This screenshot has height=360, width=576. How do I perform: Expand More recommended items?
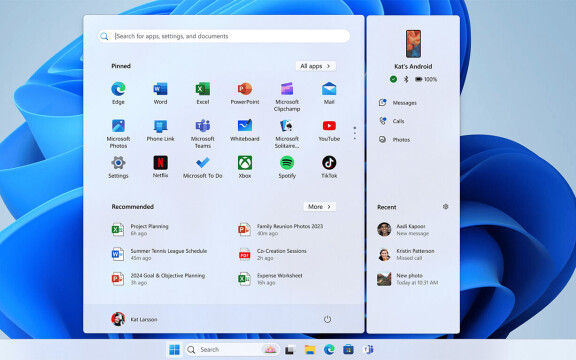(x=320, y=207)
